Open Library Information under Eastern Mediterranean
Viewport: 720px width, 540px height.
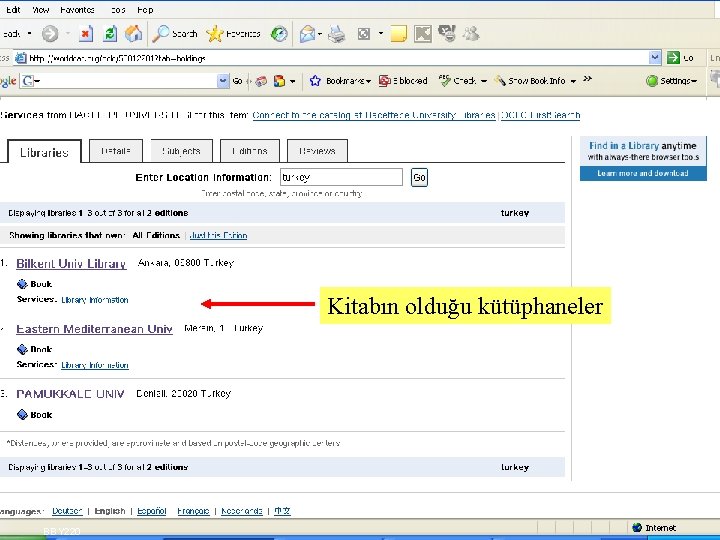pos(95,365)
